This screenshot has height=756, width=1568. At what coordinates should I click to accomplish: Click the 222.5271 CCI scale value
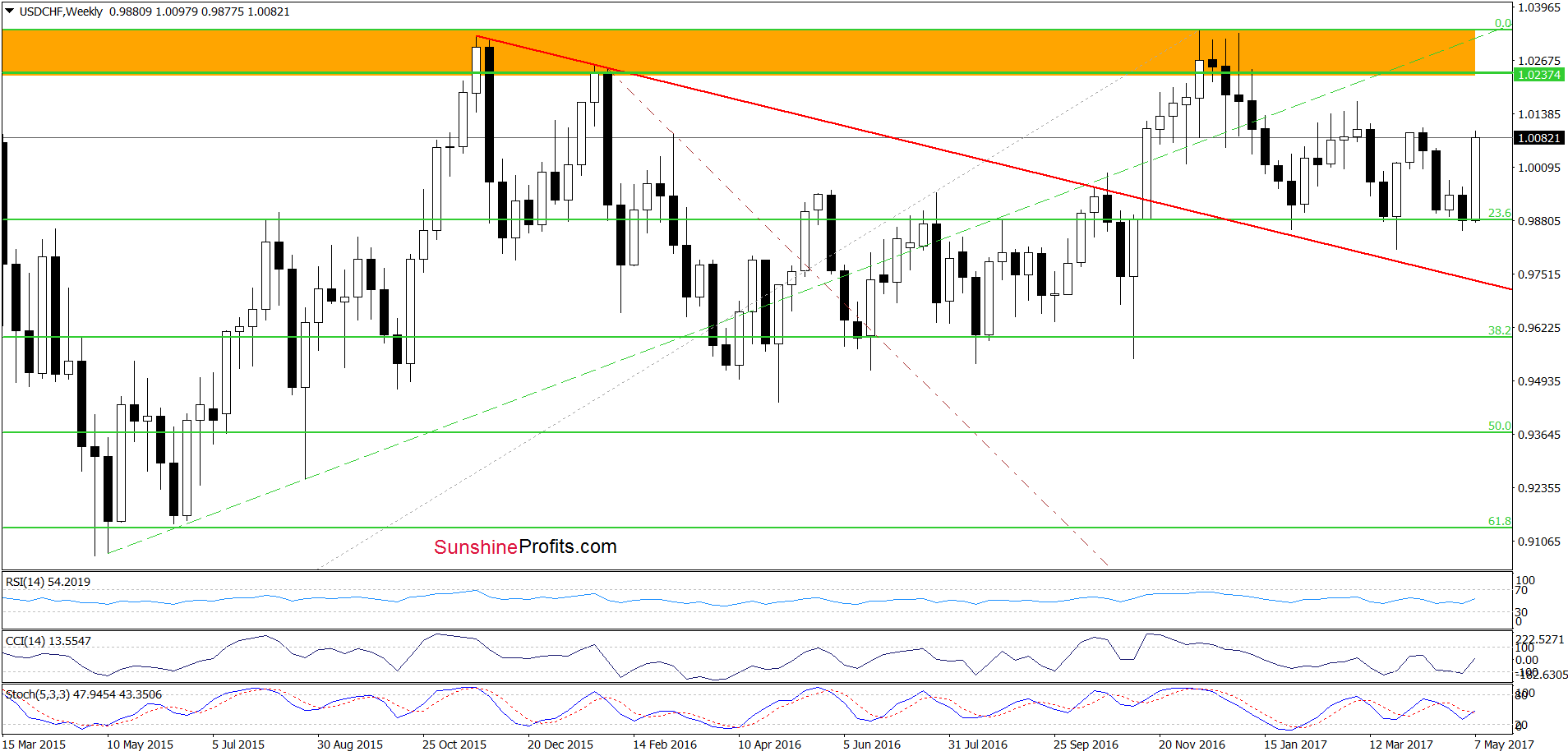tap(1540, 639)
